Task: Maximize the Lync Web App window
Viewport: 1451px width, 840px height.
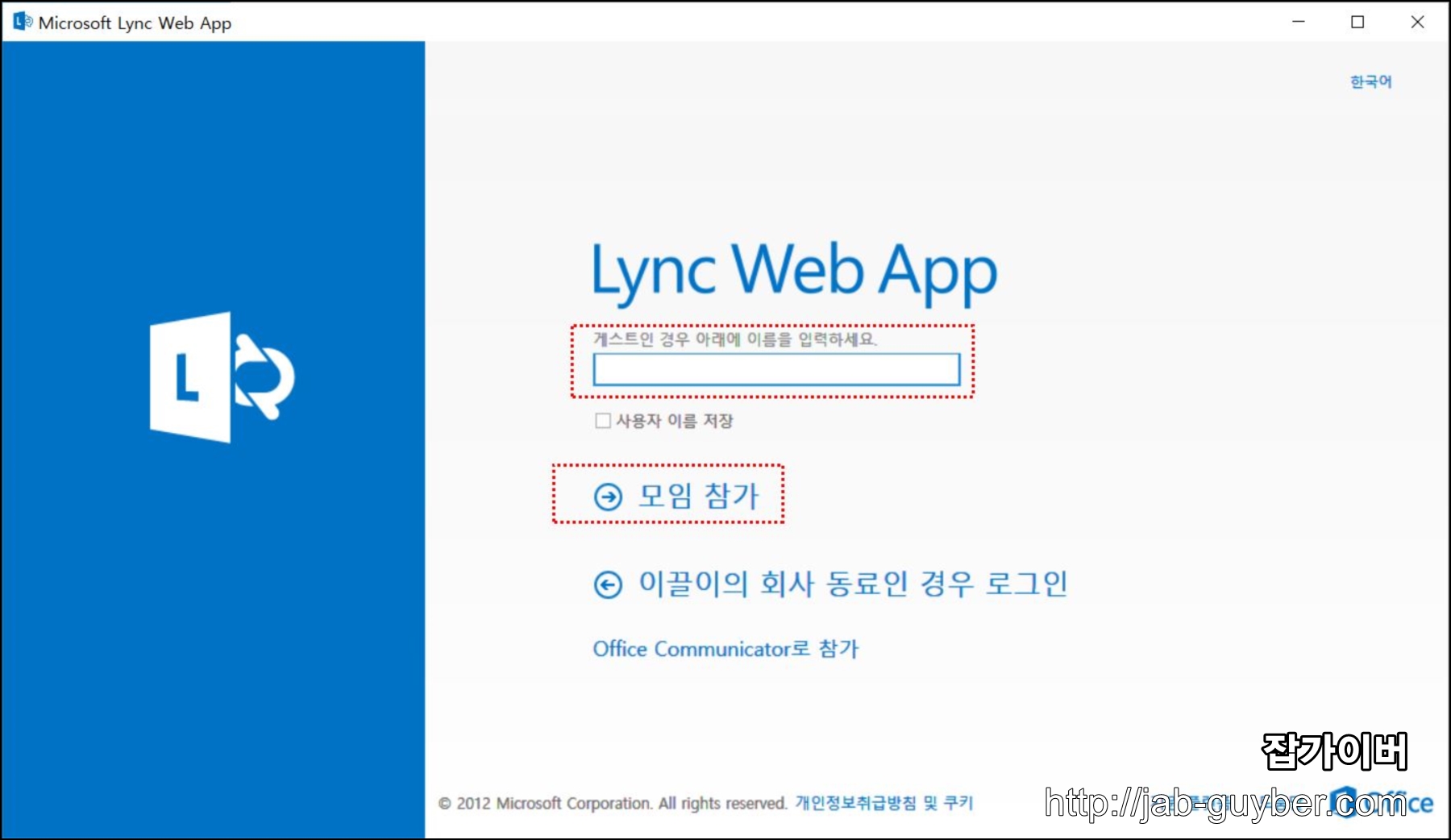Action: (x=1357, y=22)
